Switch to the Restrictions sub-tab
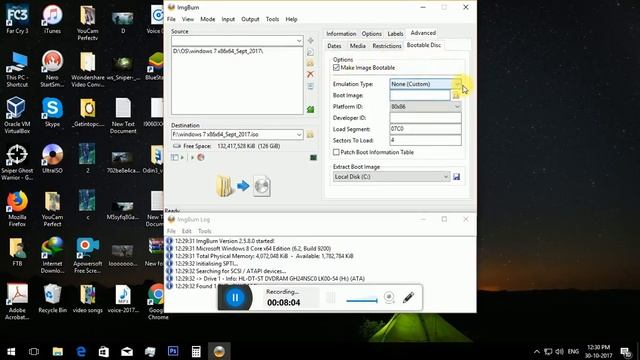Screen dimensions: 640x360 (387, 46)
